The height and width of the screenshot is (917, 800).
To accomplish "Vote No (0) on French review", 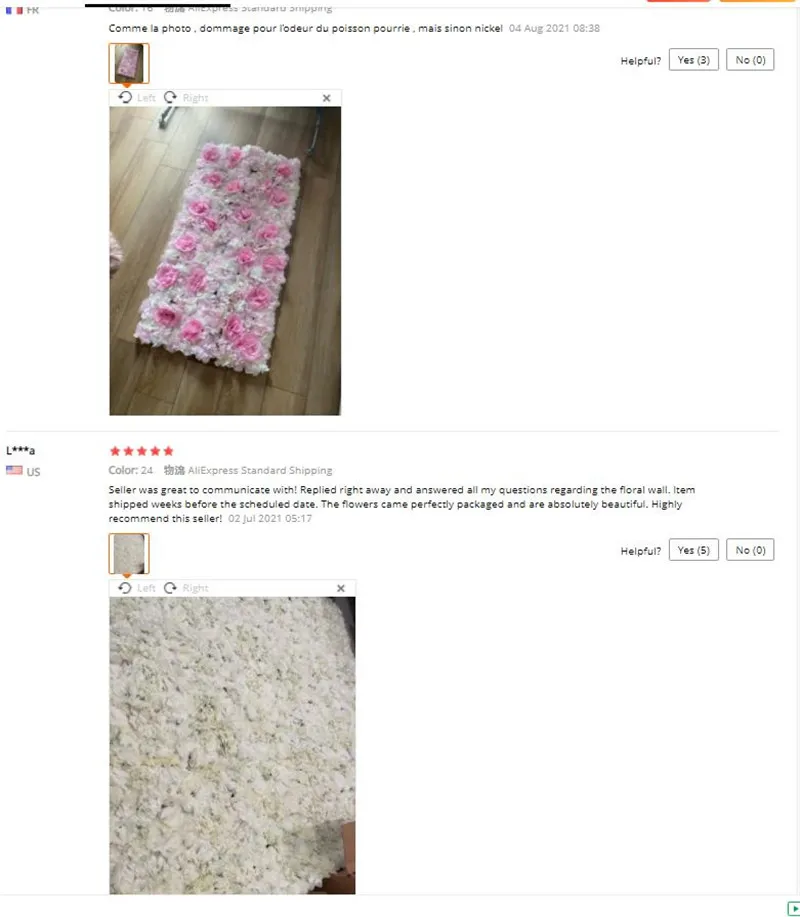I will [x=750, y=60].
